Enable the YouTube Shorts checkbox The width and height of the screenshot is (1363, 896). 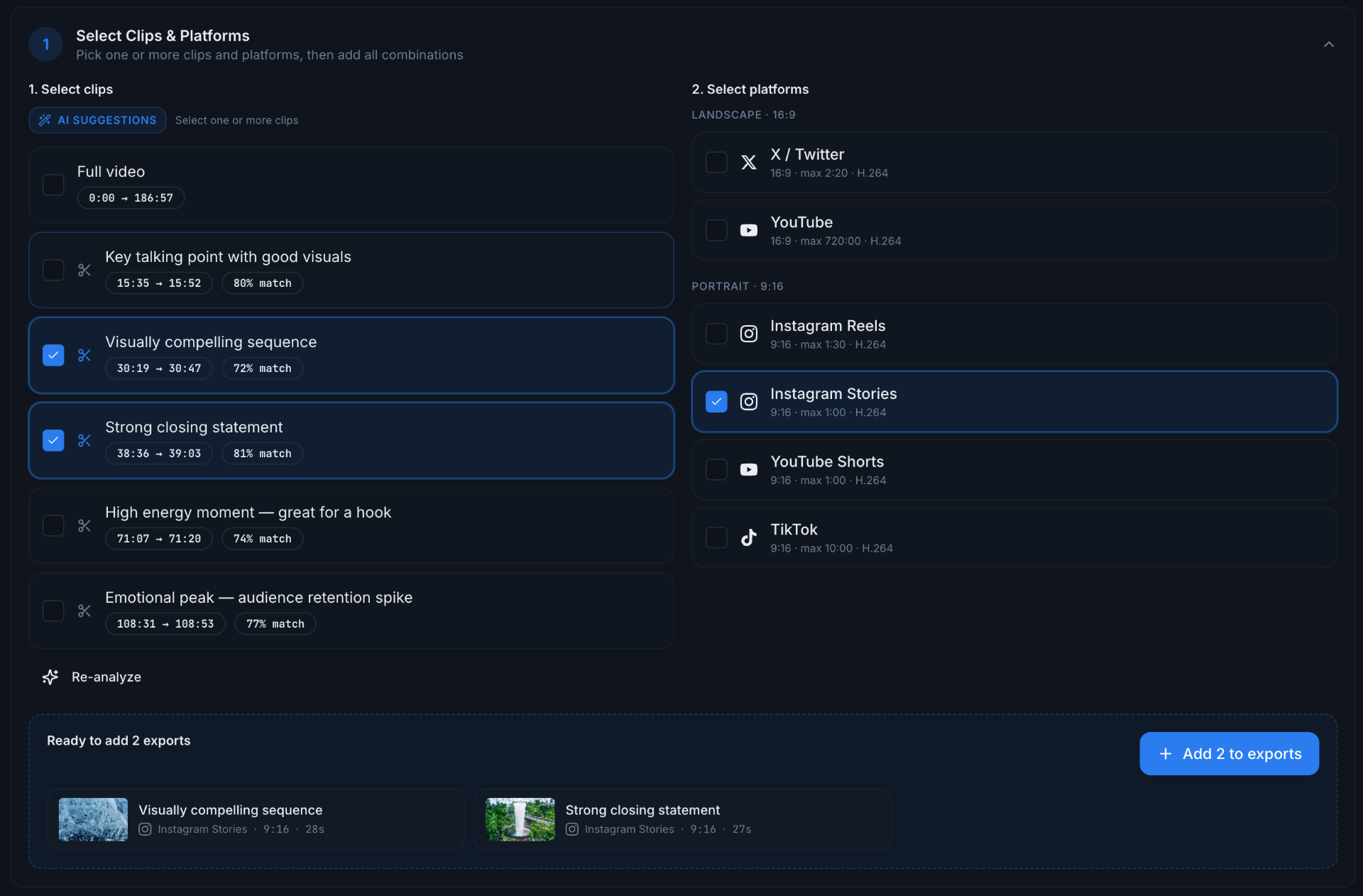716,470
